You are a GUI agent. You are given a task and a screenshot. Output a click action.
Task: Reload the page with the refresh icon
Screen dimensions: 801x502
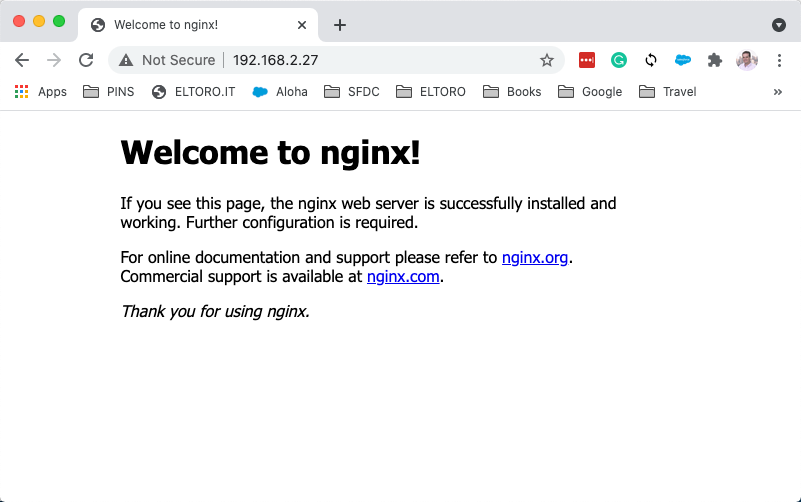click(x=86, y=60)
